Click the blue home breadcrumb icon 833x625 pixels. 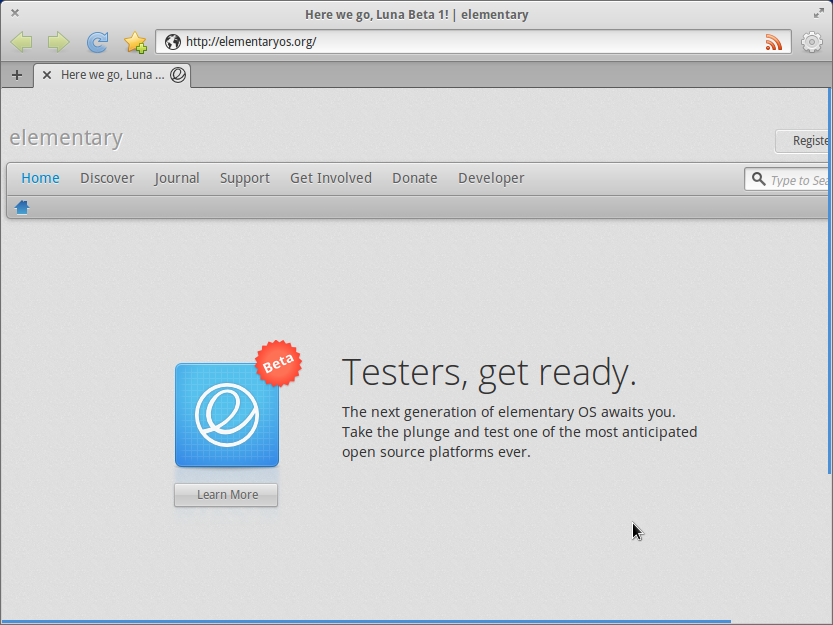(x=22, y=207)
